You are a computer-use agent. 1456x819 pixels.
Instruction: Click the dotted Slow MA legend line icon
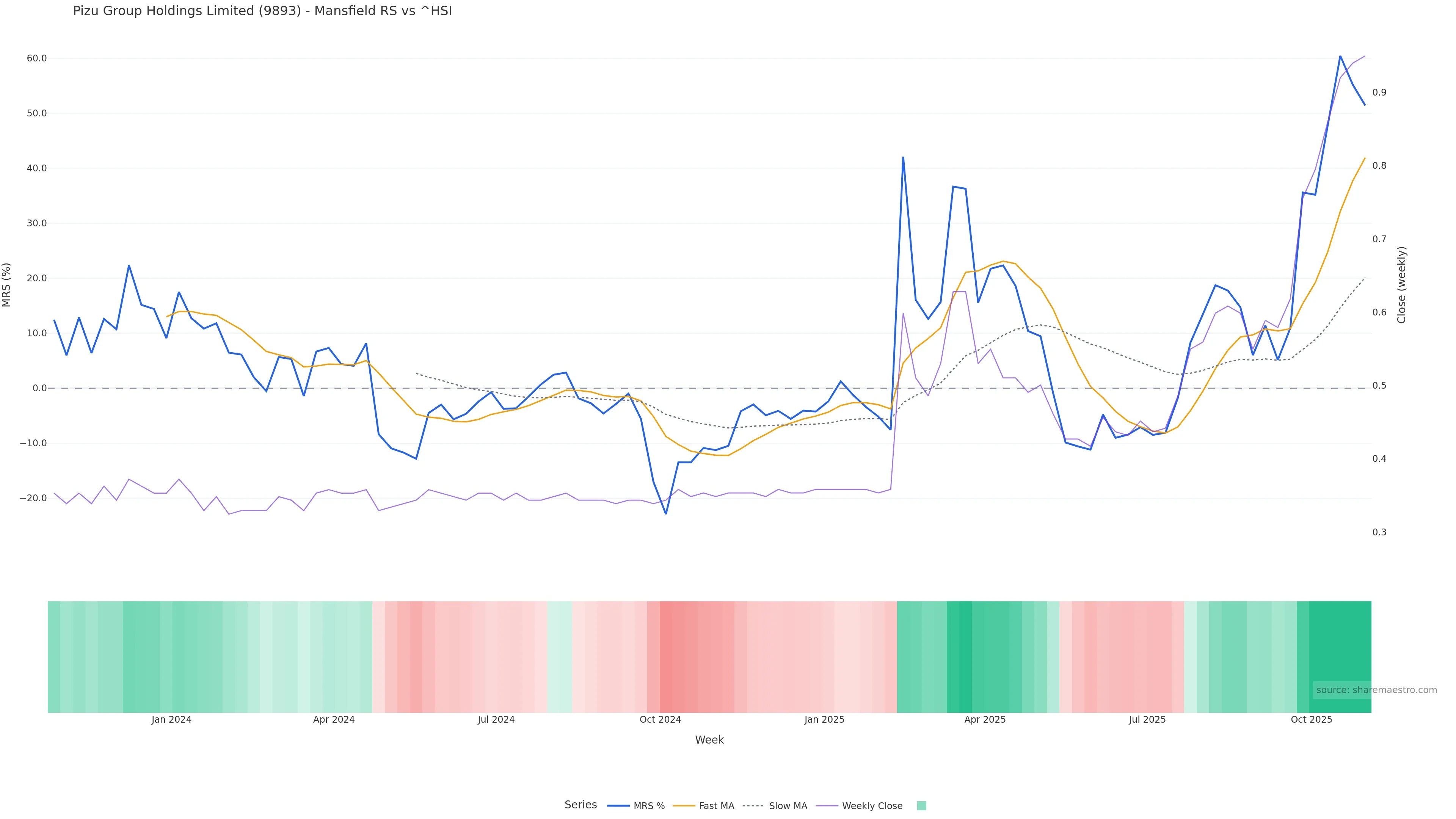753,806
